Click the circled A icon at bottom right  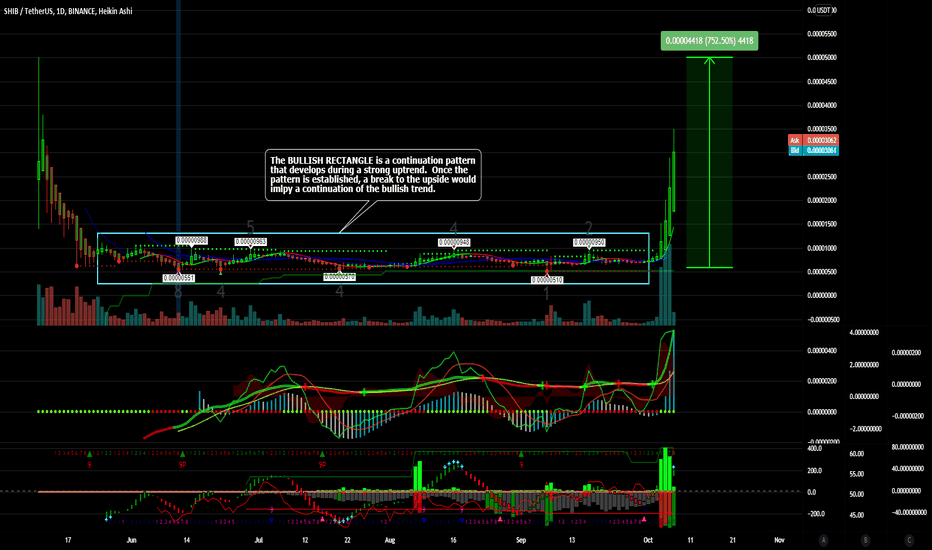823,540
